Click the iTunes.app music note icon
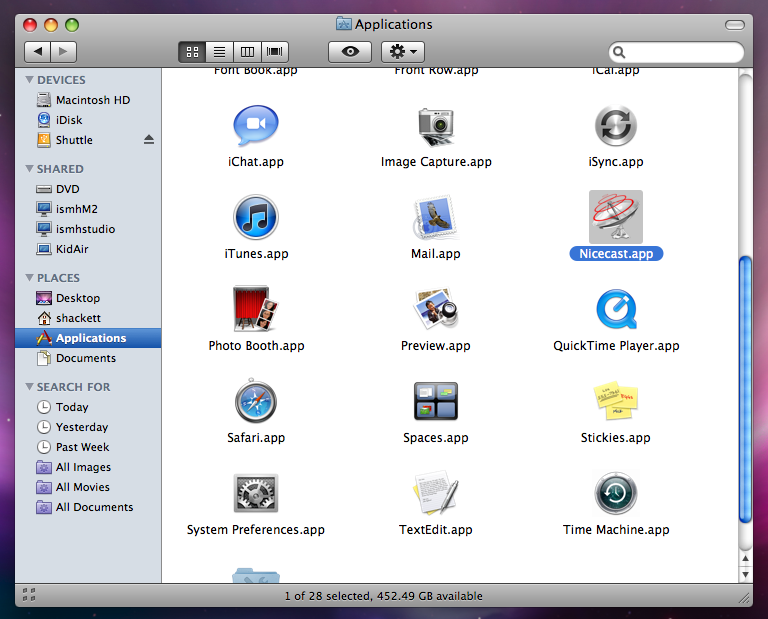This screenshot has width=768, height=619. click(256, 217)
